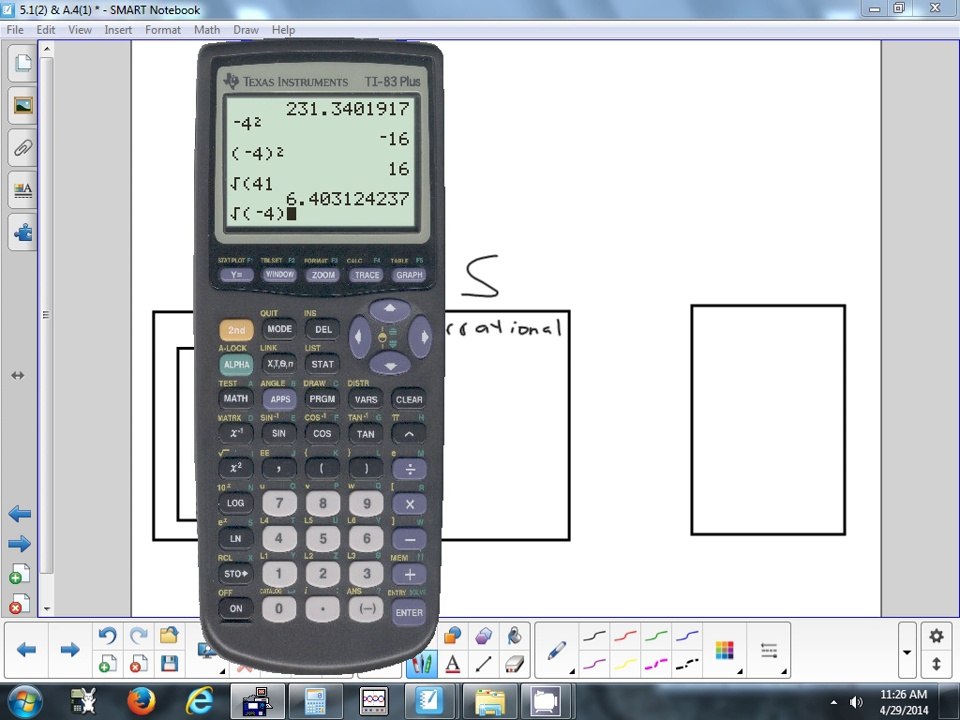Choose the green pen line style
Screen dimensions: 960x720
[656, 637]
